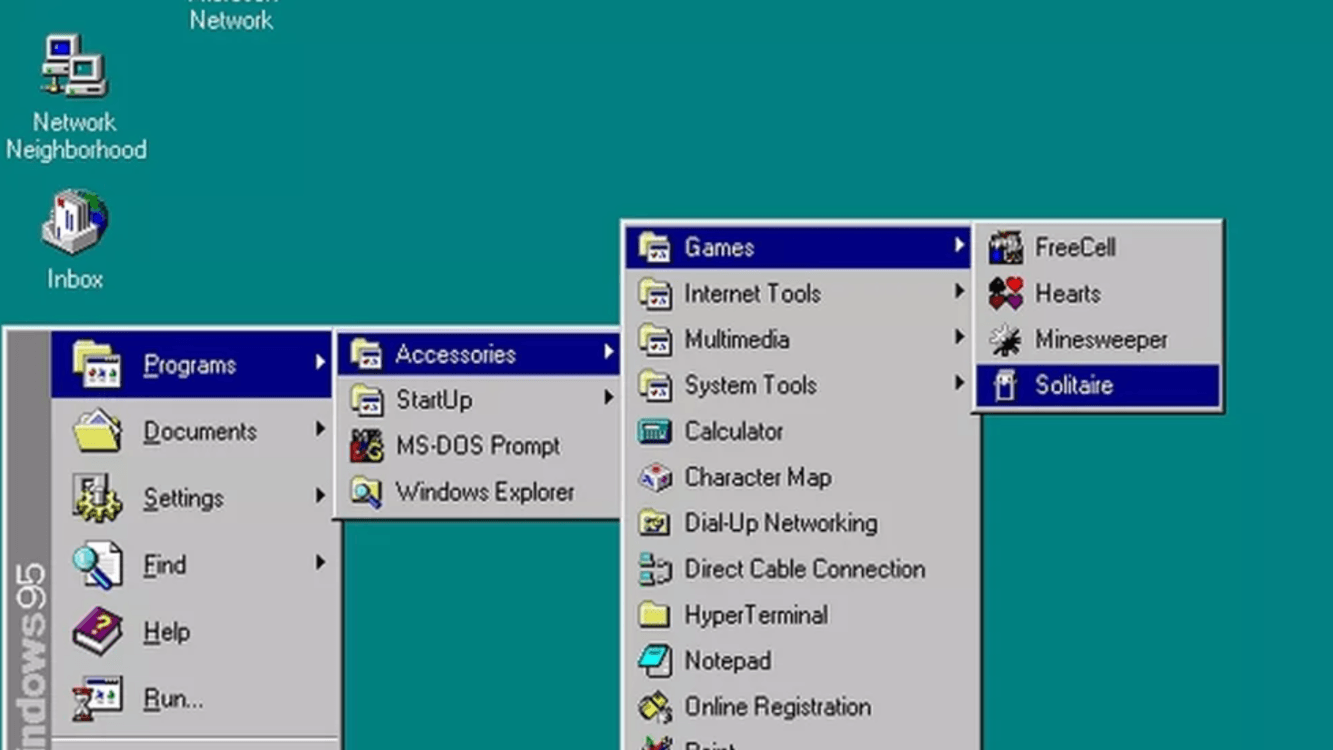Click the Online Registration label

coord(777,707)
